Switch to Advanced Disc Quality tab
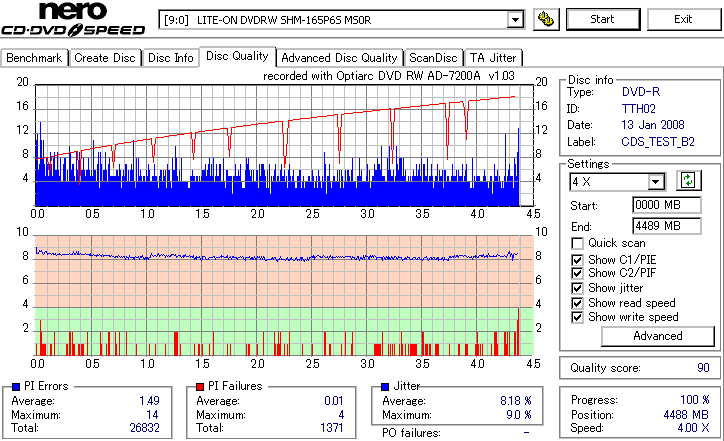This screenshot has width=724, height=441. pyautogui.click(x=339, y=58)
